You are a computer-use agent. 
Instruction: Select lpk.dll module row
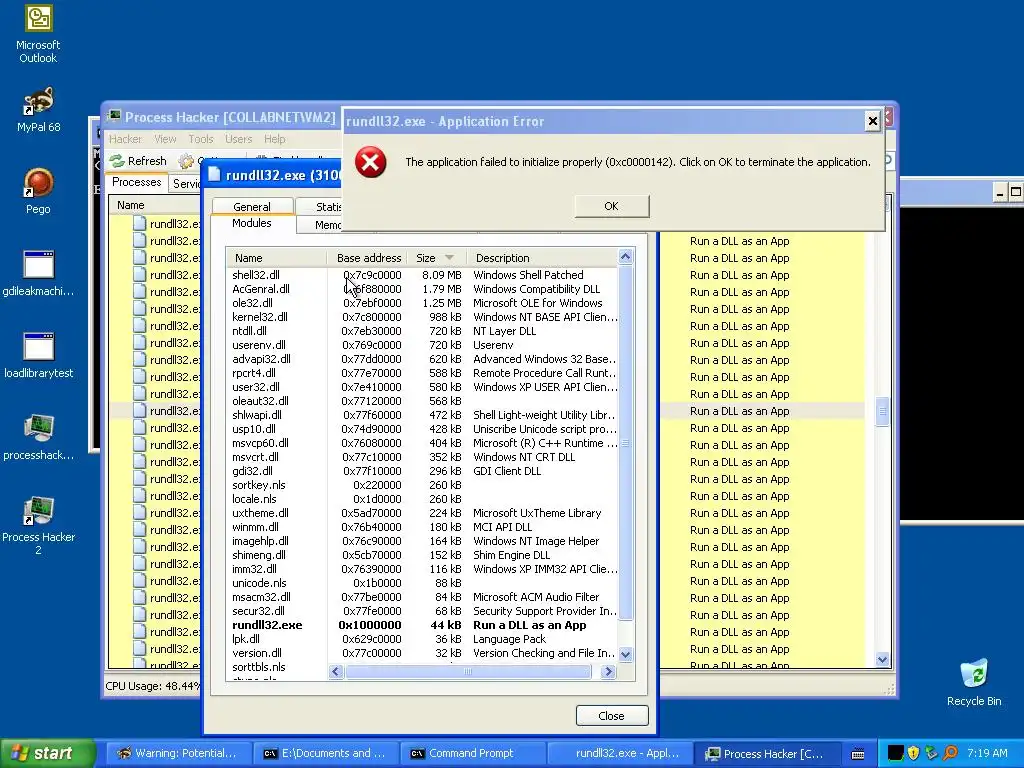tap(422, 639)
